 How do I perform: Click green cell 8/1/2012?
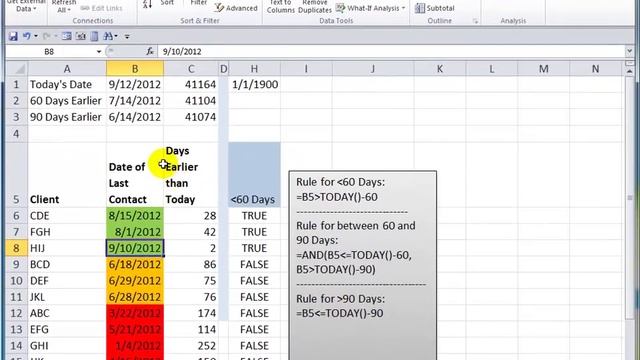click(135, 232)
